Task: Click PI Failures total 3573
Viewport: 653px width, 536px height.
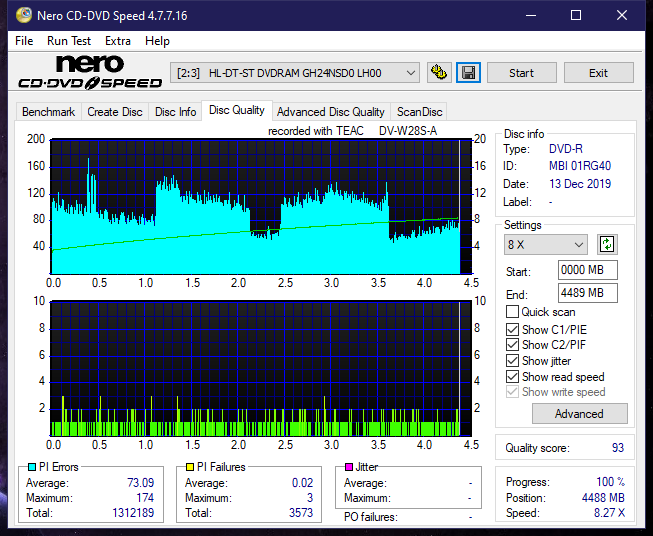Action: coord(301,513)
